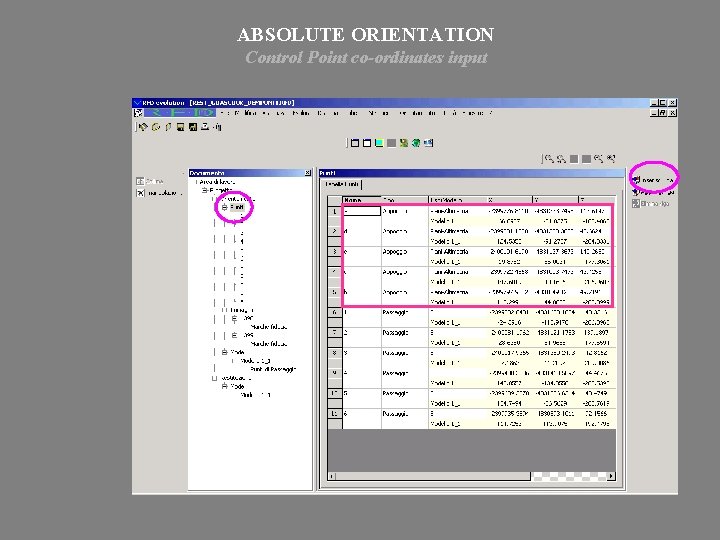Image resolution: width=720 pixels, height=540 pixels.
Task: Collapse the second image node under Immagini
Action: point(234,335)
